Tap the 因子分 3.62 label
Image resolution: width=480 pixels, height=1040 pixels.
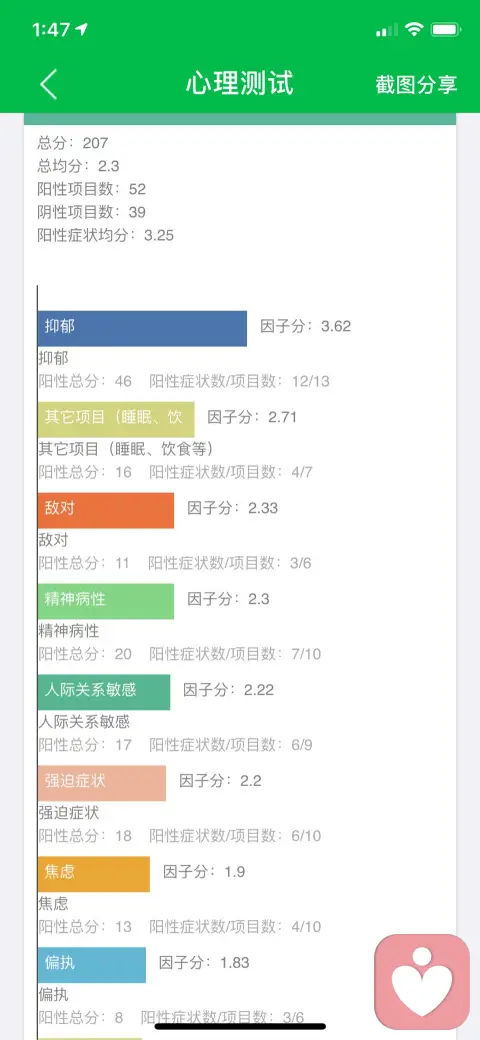click(306, 326)
